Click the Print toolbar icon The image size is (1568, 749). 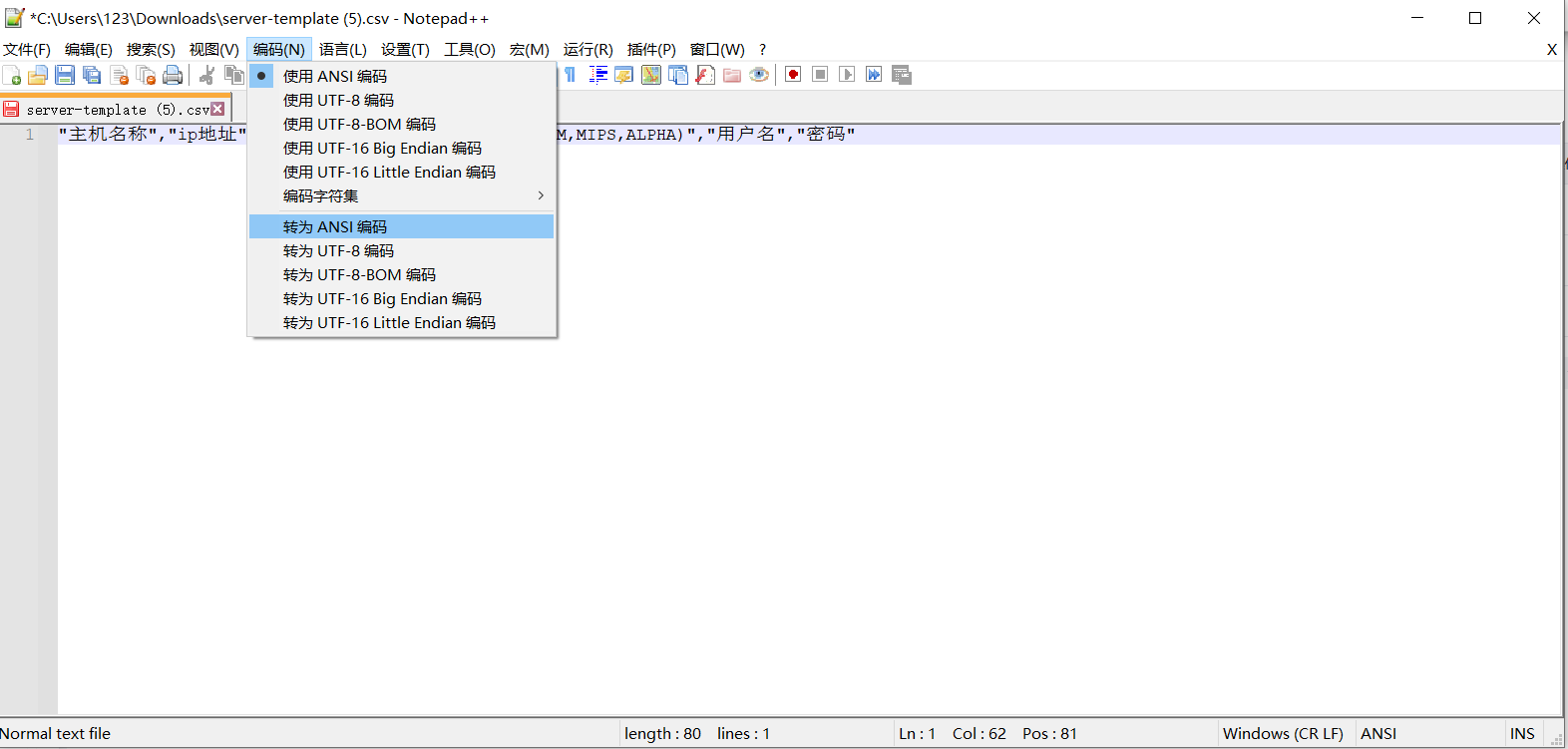pyautogui.click(x=173, y=75)
